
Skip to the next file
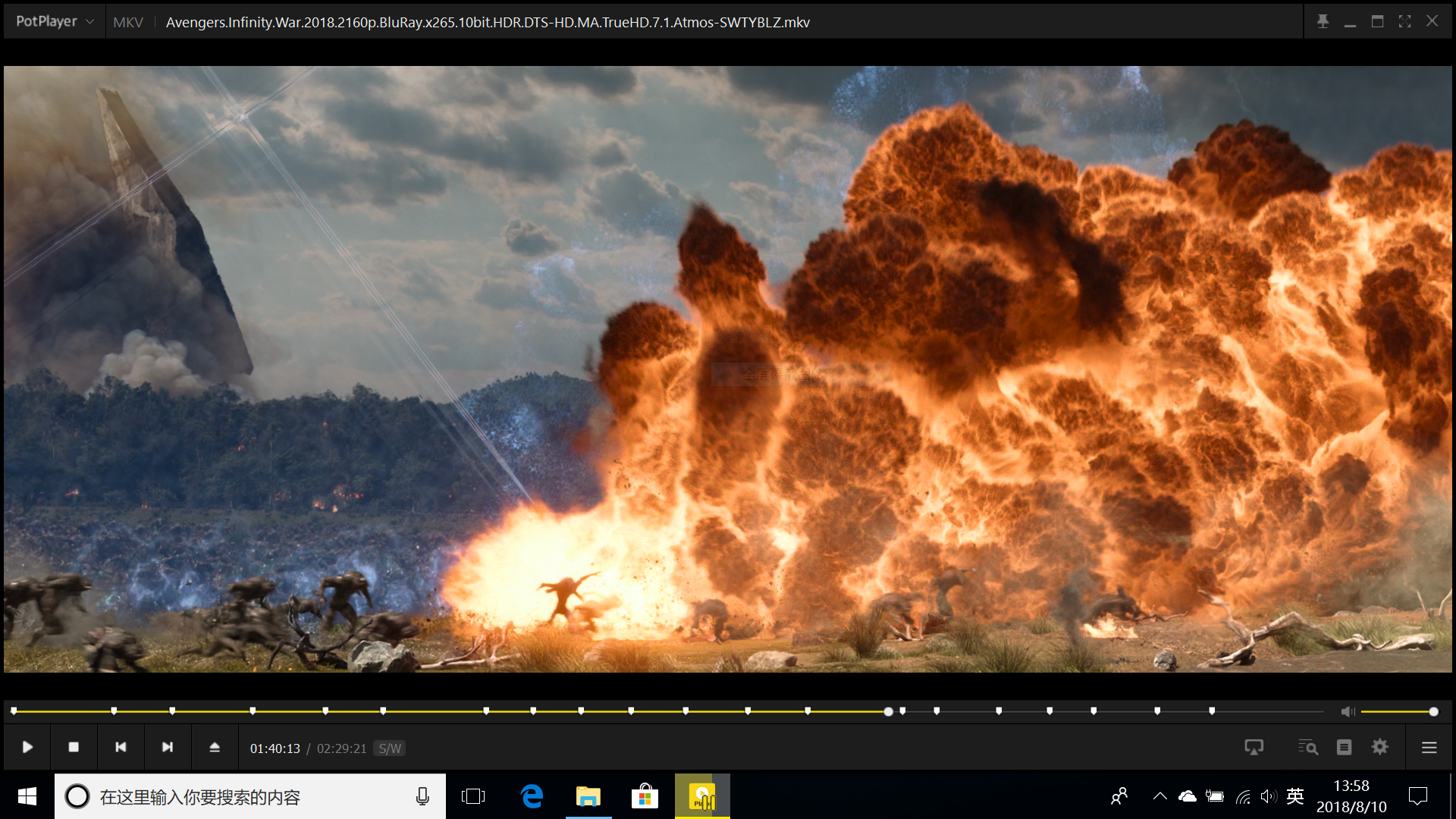click(x=168, y=748)
